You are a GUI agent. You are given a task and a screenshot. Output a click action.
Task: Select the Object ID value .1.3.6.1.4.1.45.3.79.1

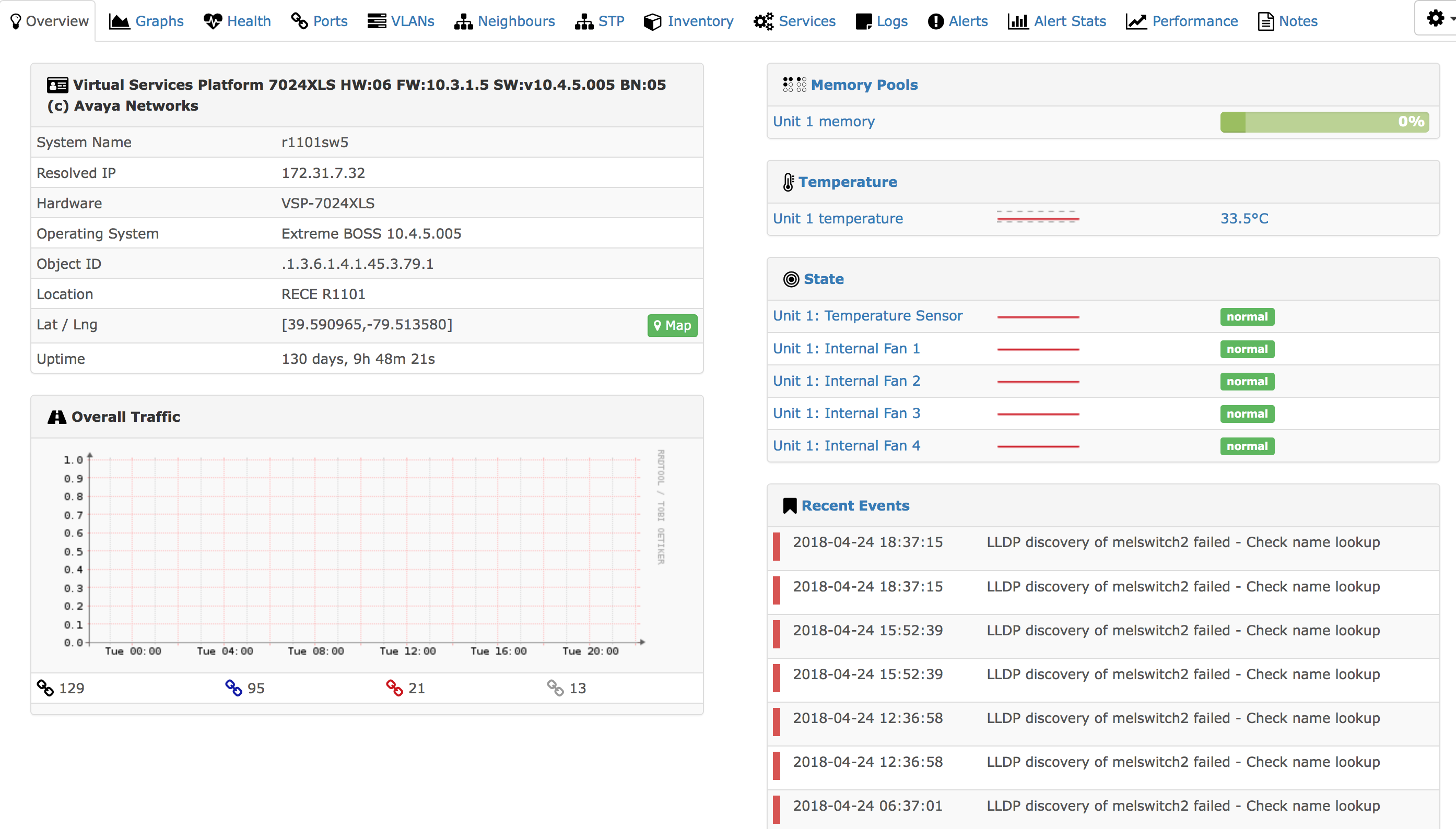tap(357, 264)
